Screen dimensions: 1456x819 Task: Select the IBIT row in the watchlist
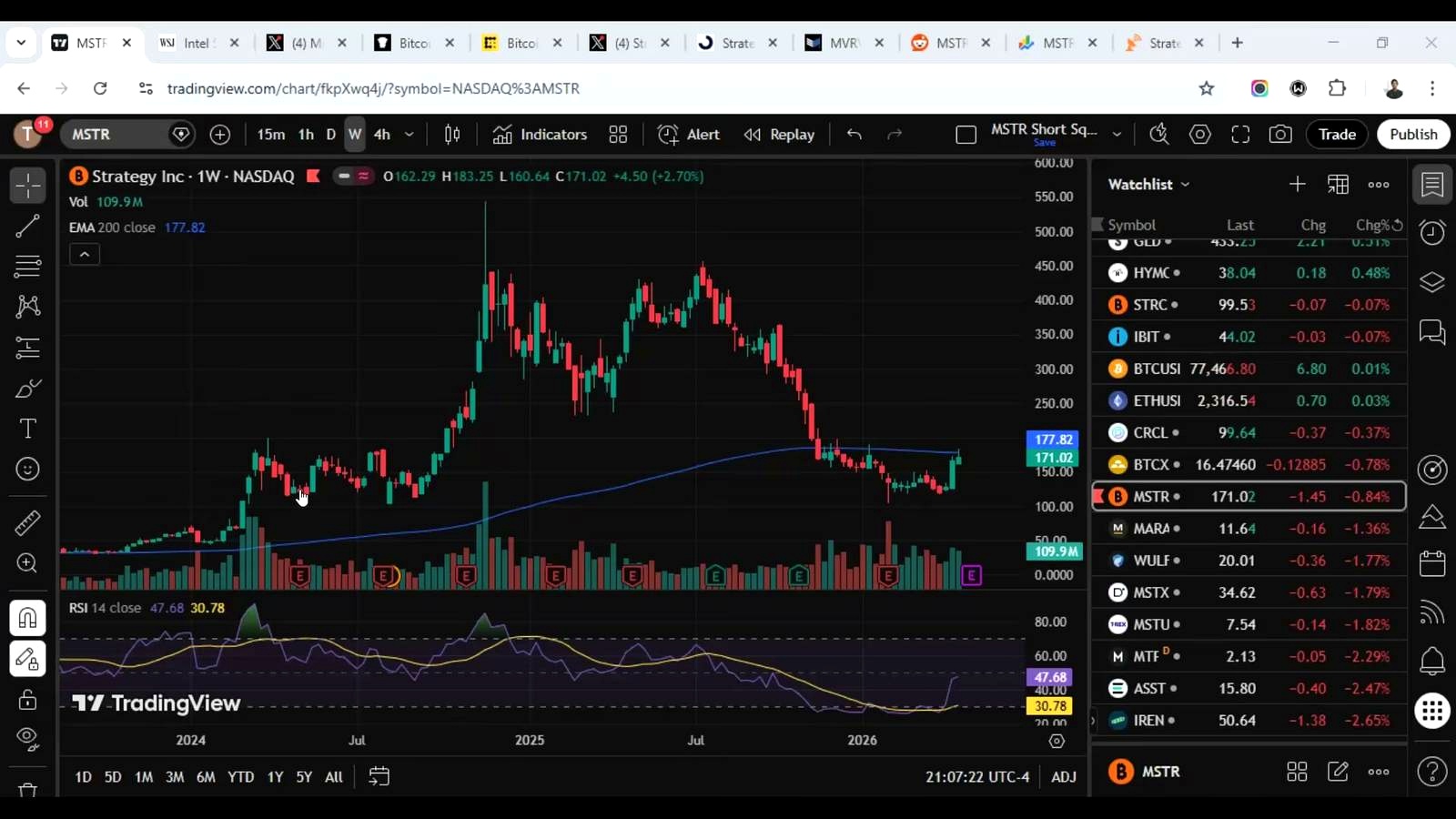pyautogui.click(x=1249, y=337)
